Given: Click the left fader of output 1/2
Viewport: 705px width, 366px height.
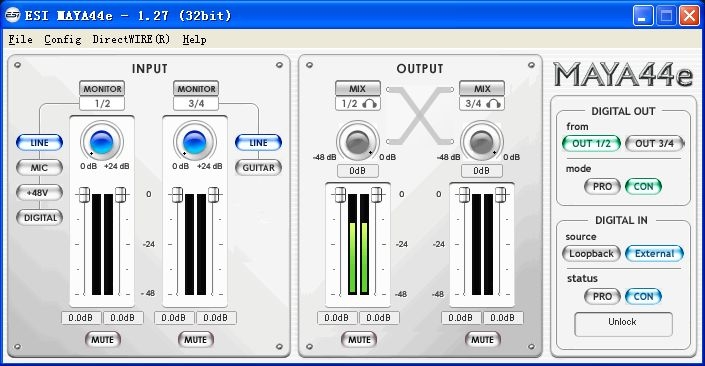Looking at the screenshot, I should [340, 195].
